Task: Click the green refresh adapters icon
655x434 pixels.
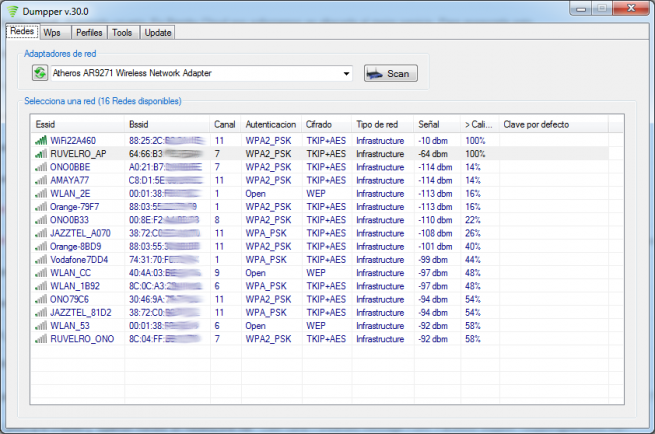Action: coord(40,73)
